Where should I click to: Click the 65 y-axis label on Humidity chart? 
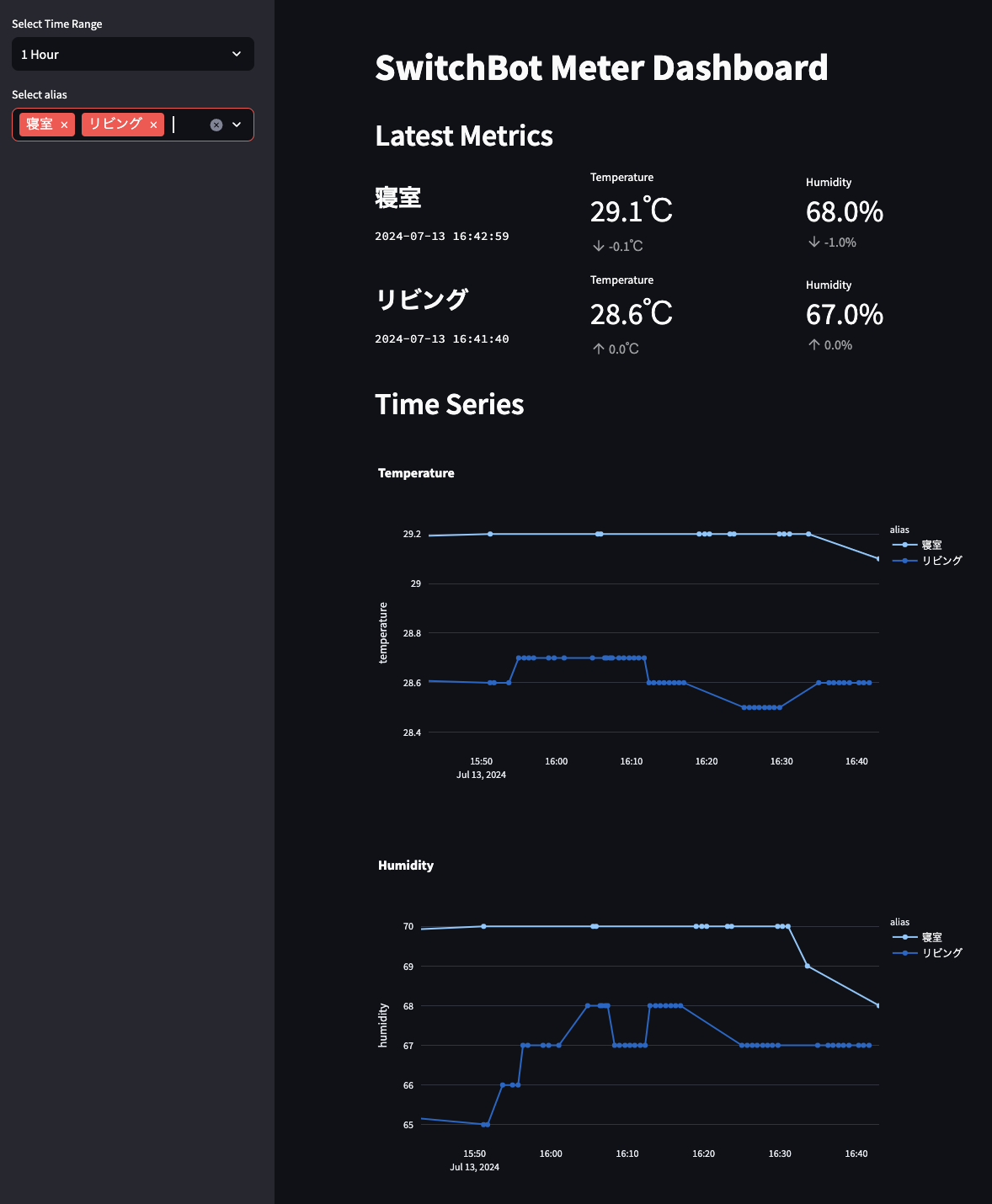(408, 1125)
